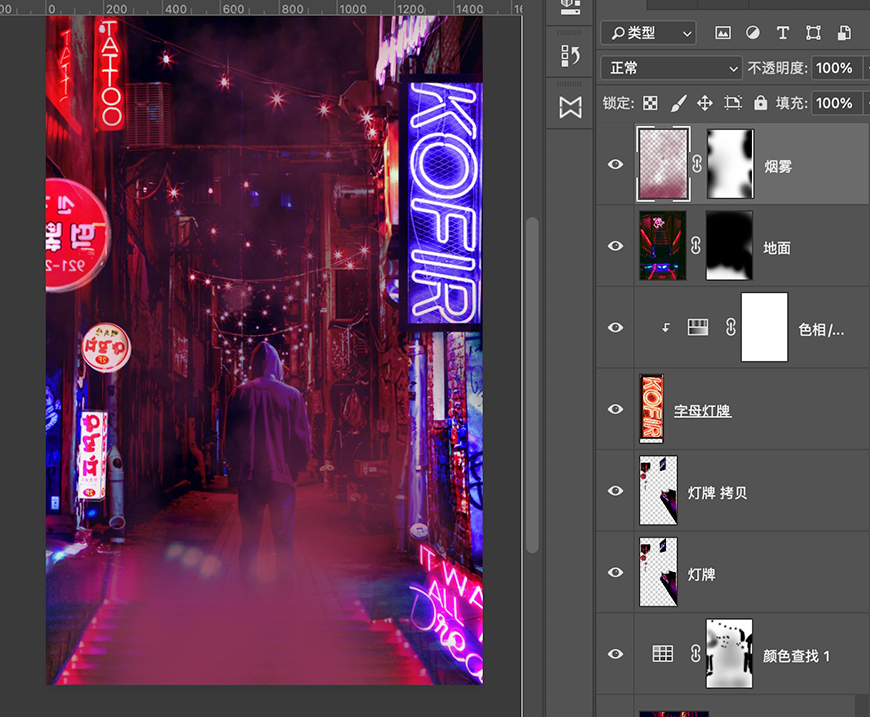870x717 pixels.
Task: Lock all on layer using padlock icon
Action: (x=761, y=103)
